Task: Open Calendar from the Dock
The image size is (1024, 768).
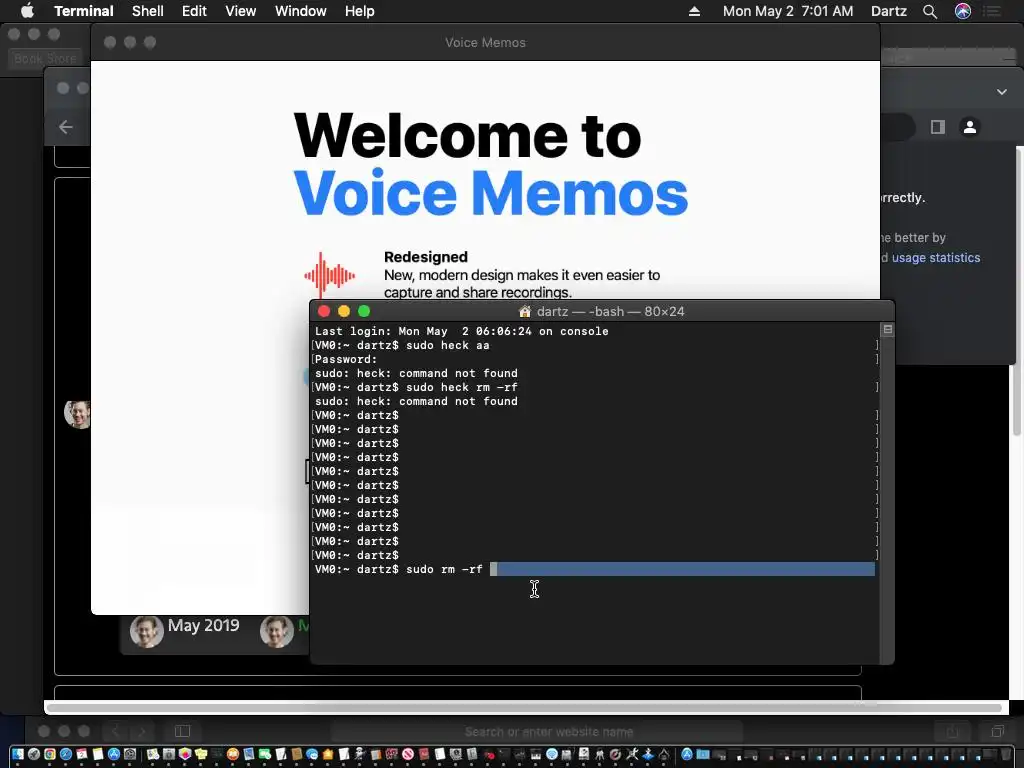Action: point(82,754)
